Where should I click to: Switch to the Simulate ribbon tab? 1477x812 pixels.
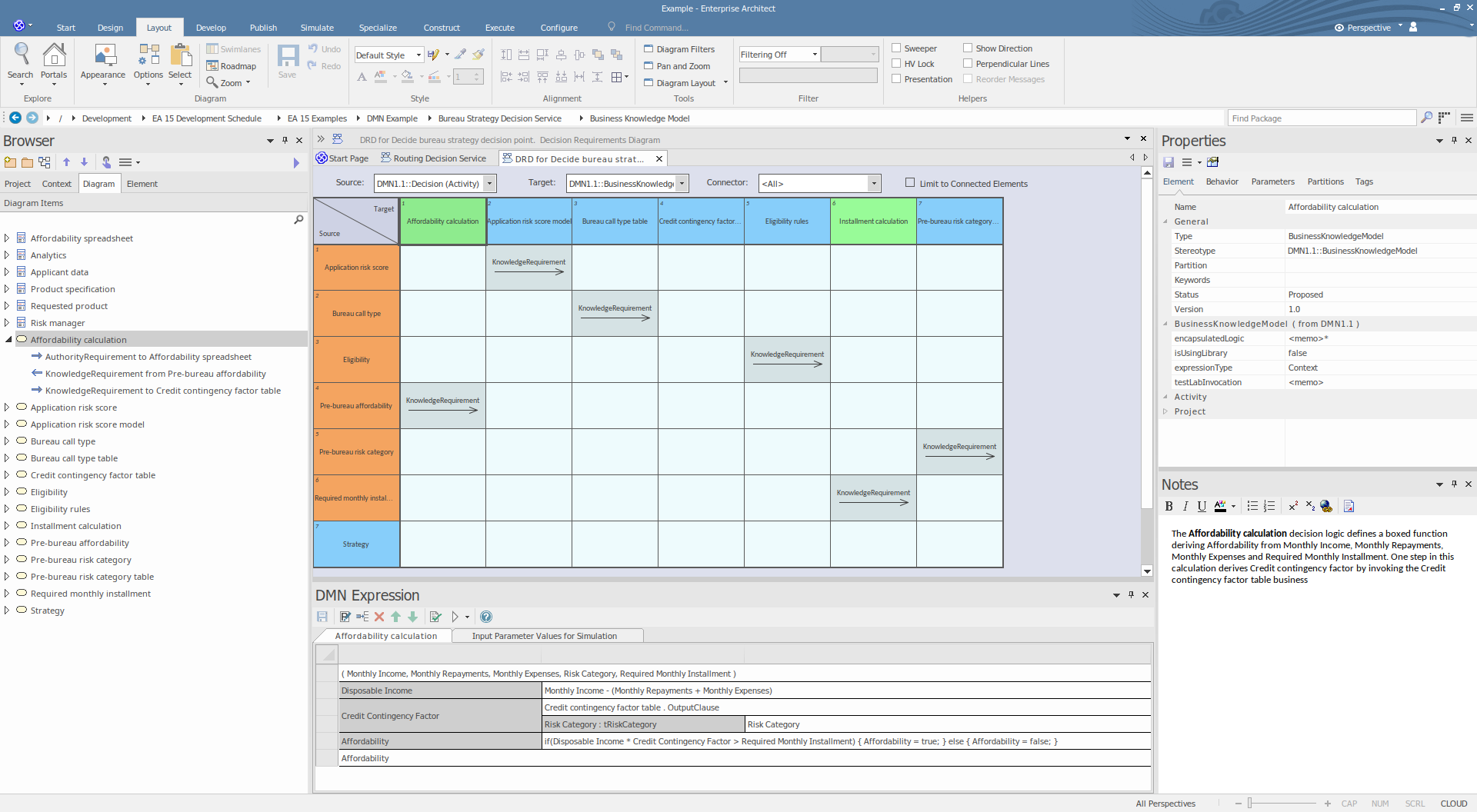tap(317, 28)
